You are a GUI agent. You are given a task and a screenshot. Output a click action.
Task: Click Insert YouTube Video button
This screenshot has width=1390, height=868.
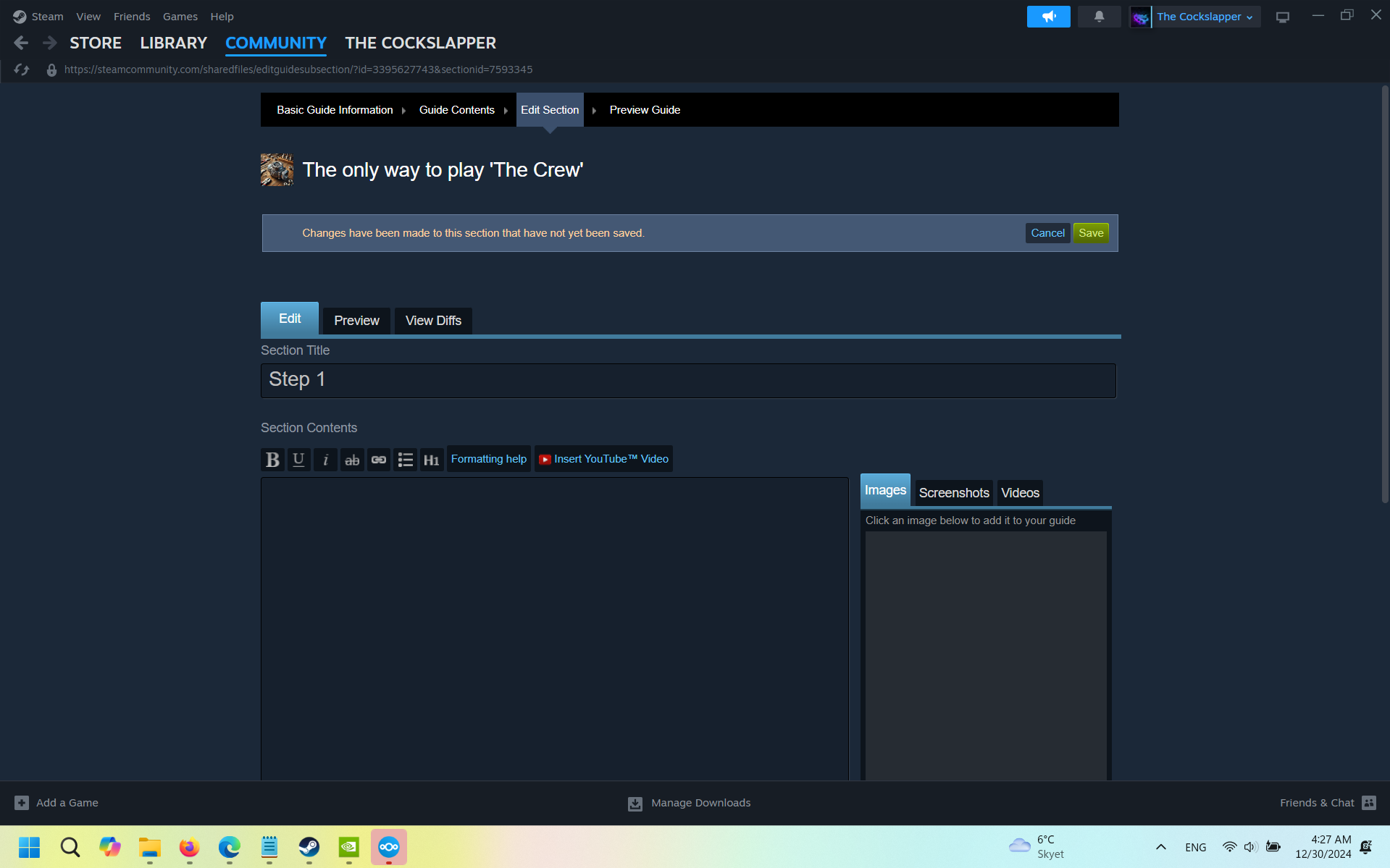pyautogui.click(x=603, y=459)
